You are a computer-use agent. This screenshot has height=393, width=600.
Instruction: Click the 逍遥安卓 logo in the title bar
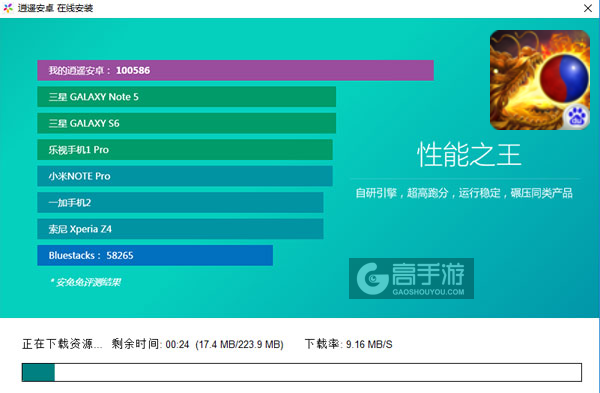(x=8, y=8)
